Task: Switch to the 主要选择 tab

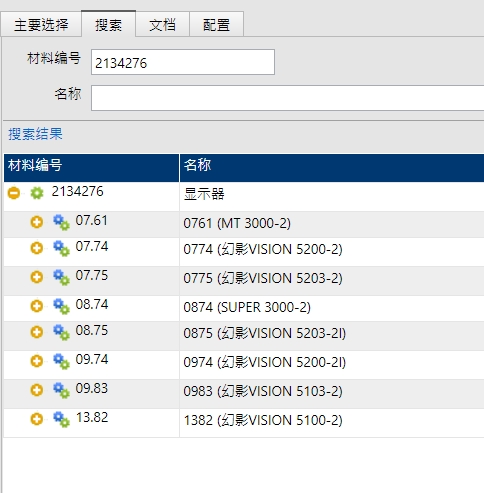Action: tap(41, 25)
